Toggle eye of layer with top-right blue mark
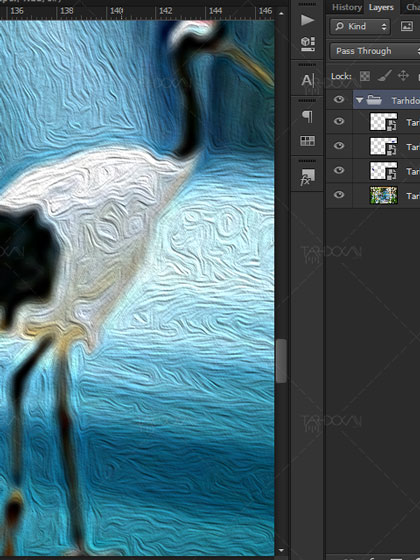This screenshot has width=420, height=560. [339, 146]
